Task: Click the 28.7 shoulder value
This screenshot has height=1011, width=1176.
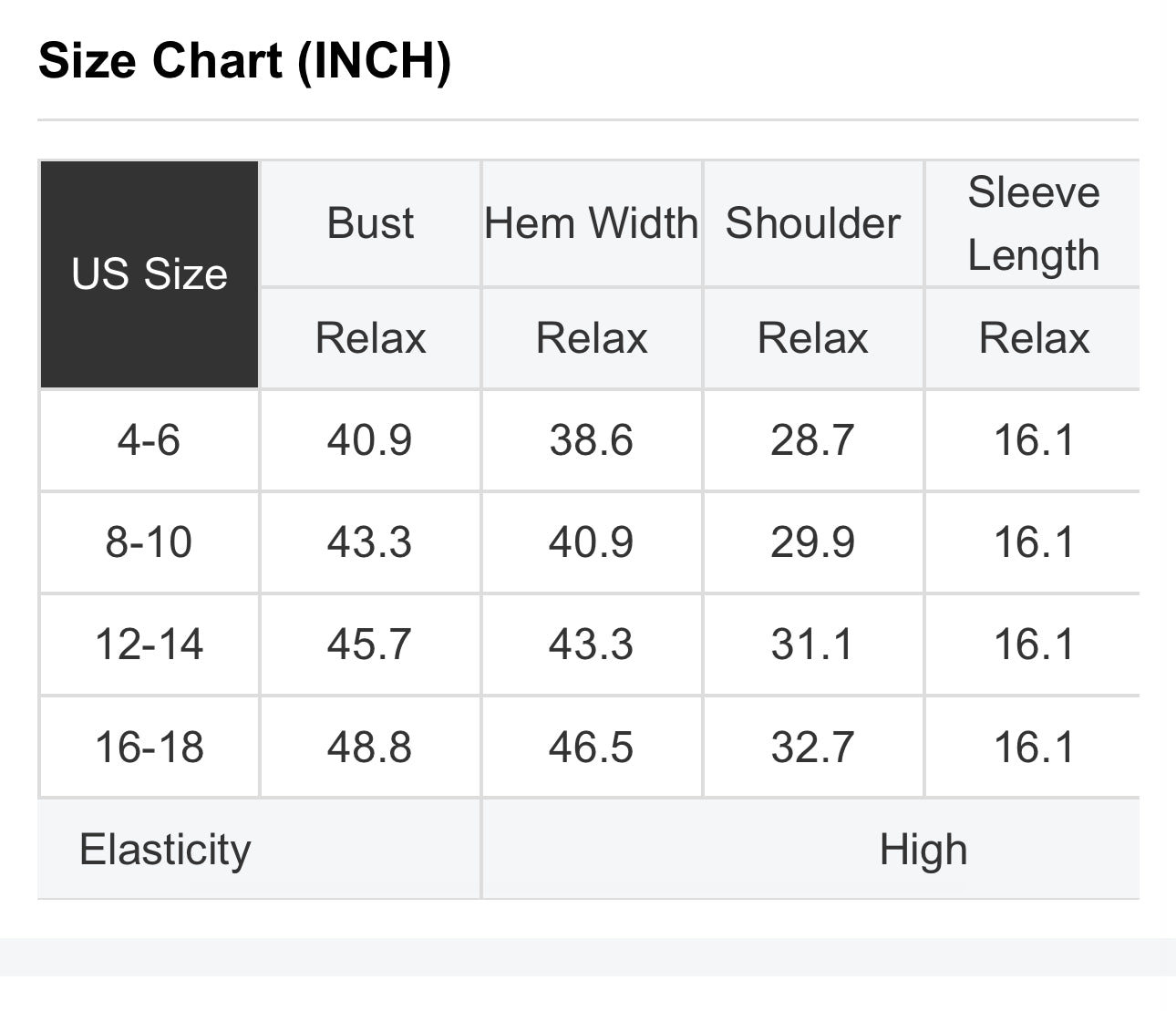Action: pyautogui.click(x=812, y=440)
